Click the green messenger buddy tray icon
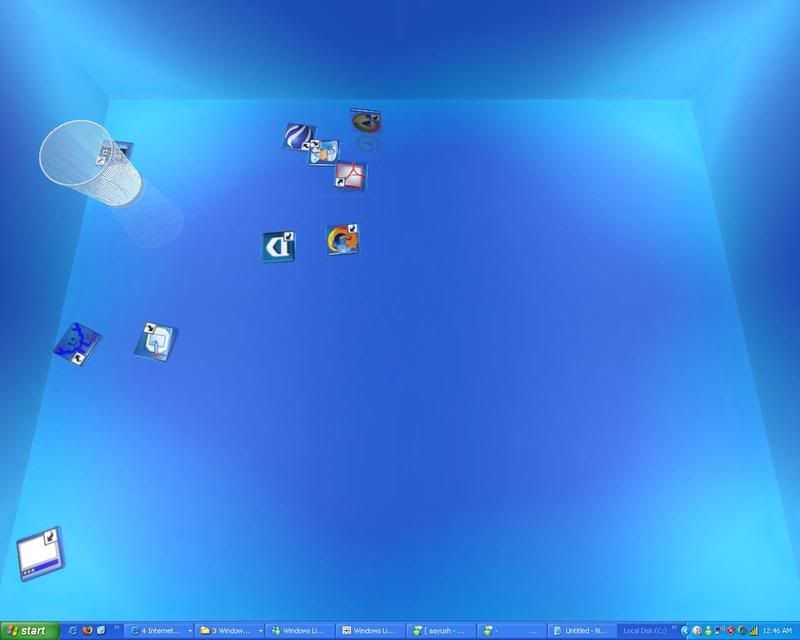 coord(708,631)
